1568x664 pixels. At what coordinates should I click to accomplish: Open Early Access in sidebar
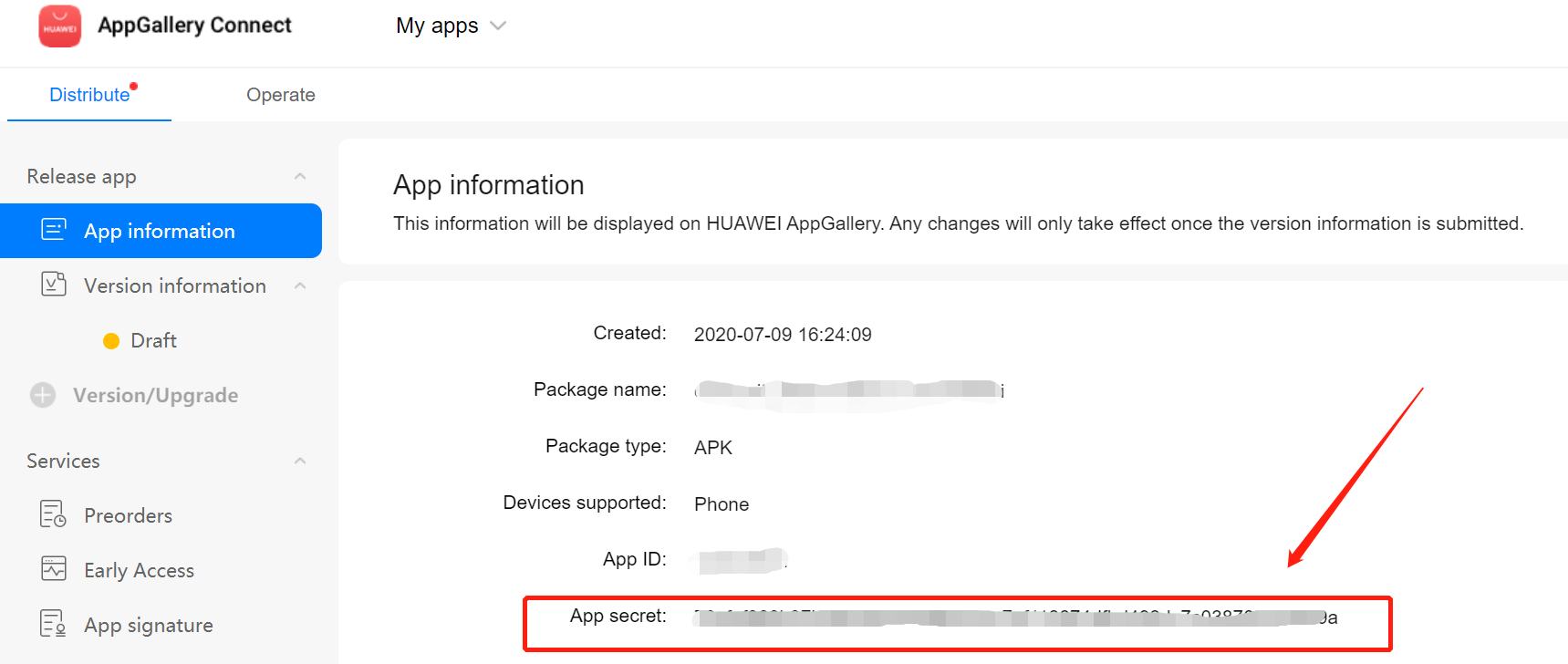139,570
